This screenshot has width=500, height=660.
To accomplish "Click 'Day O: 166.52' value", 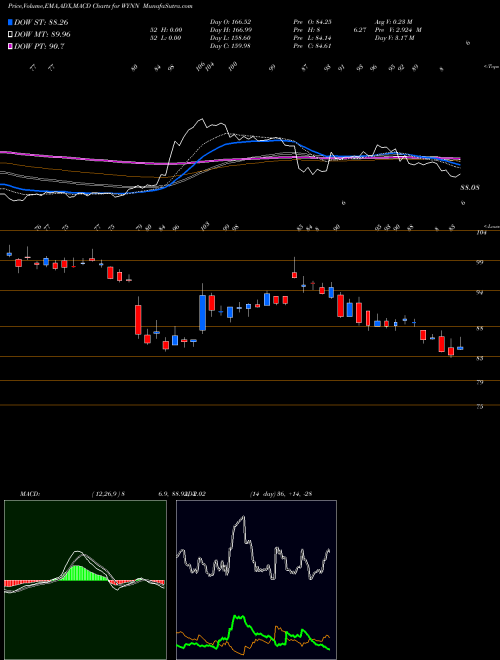I will pos(231,22).
